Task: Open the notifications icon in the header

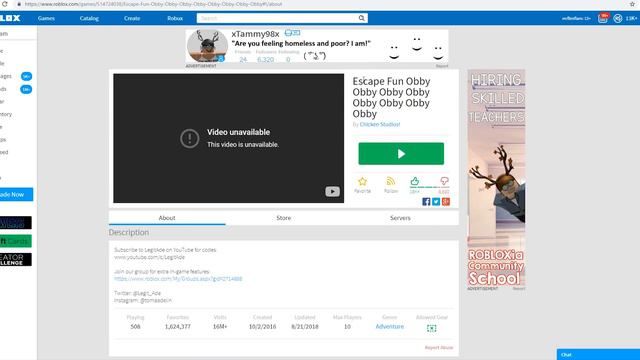Action: point(603,18)
